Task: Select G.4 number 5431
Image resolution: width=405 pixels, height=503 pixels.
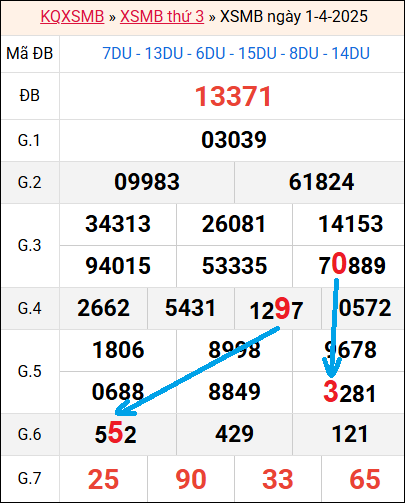Action: coord(190,308)
